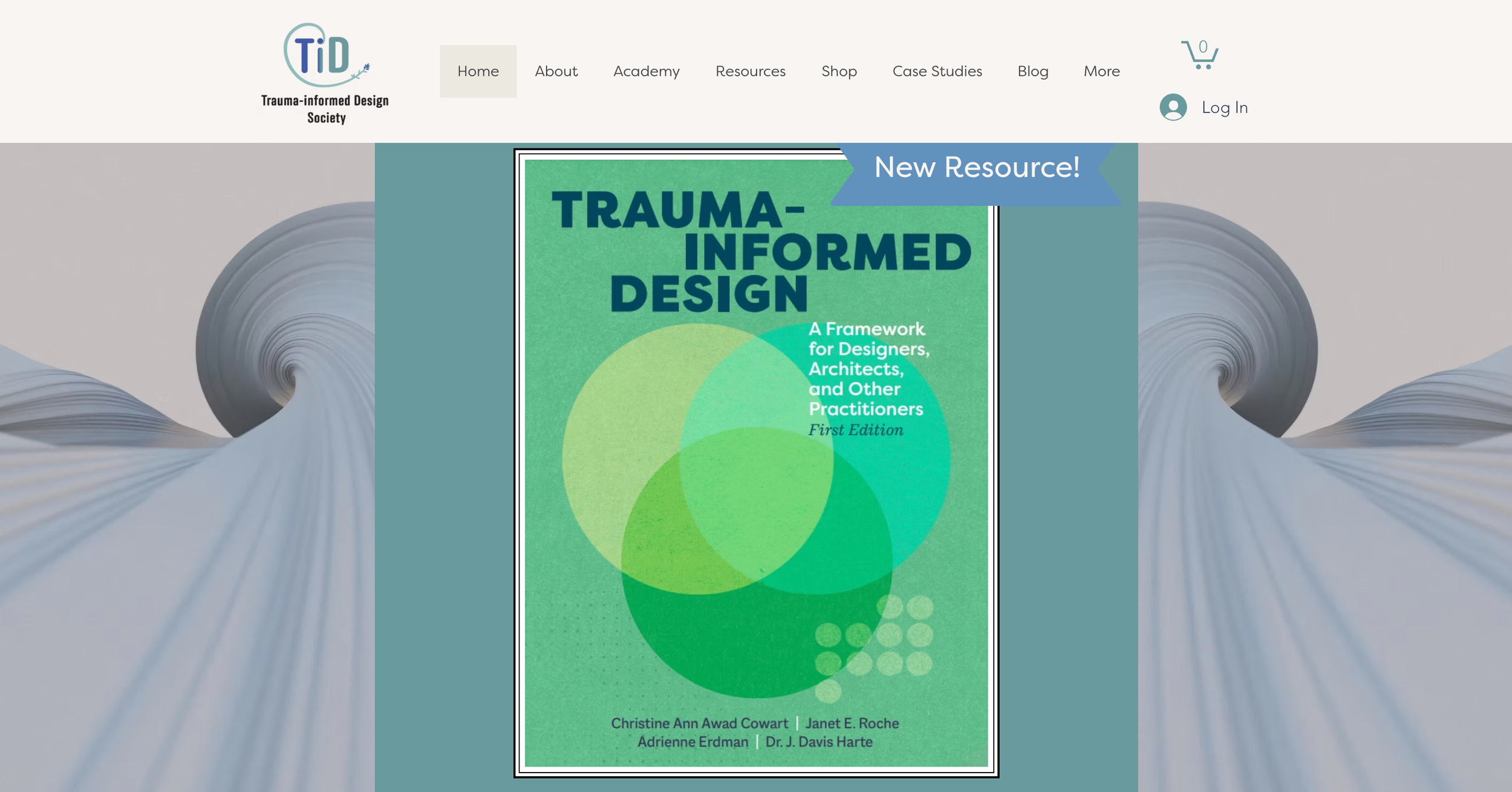Image resolution: width=1512 pixels, height=792 pixels.
Task: Select Case Studies in navigation
Action: coord(937,71)
